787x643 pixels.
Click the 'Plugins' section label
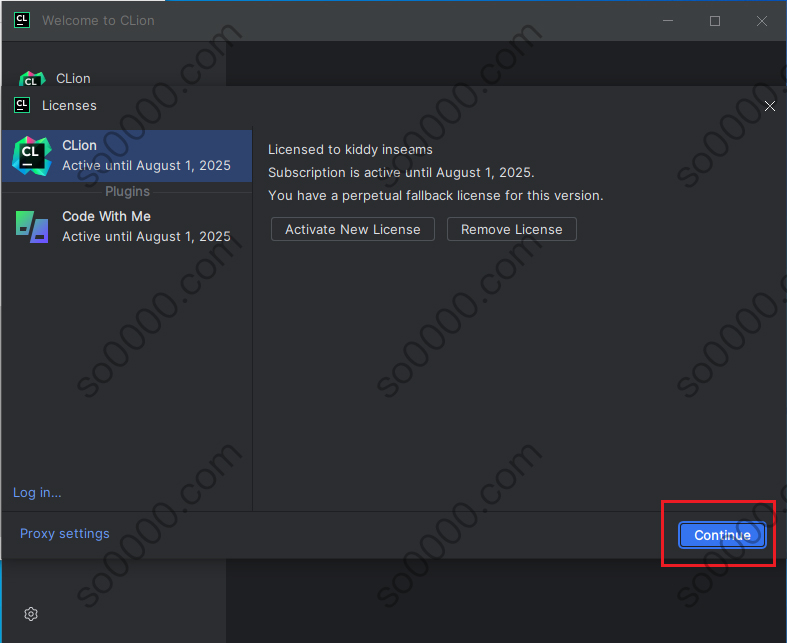[x=127, y=191]
